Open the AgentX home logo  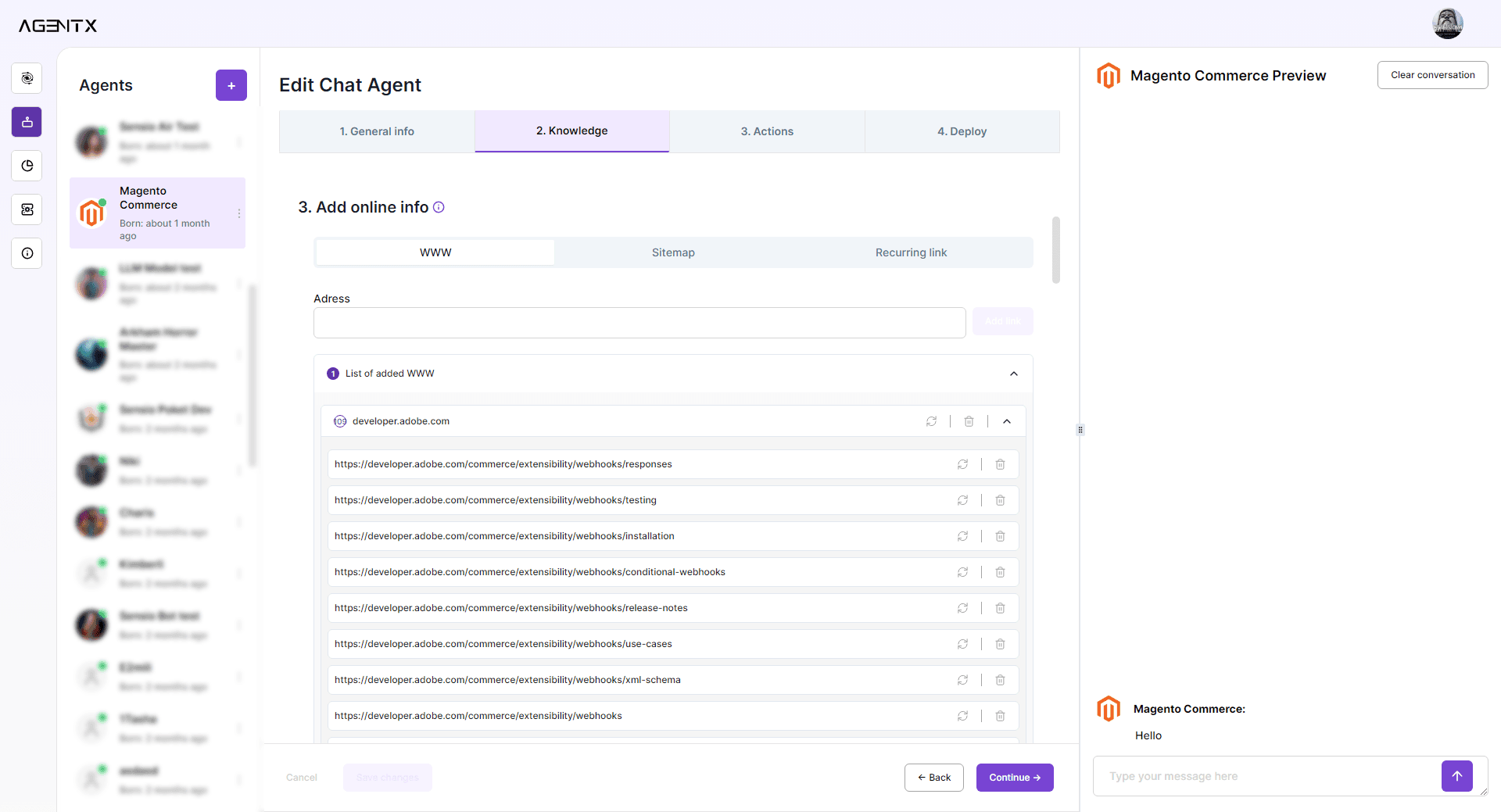58,26
